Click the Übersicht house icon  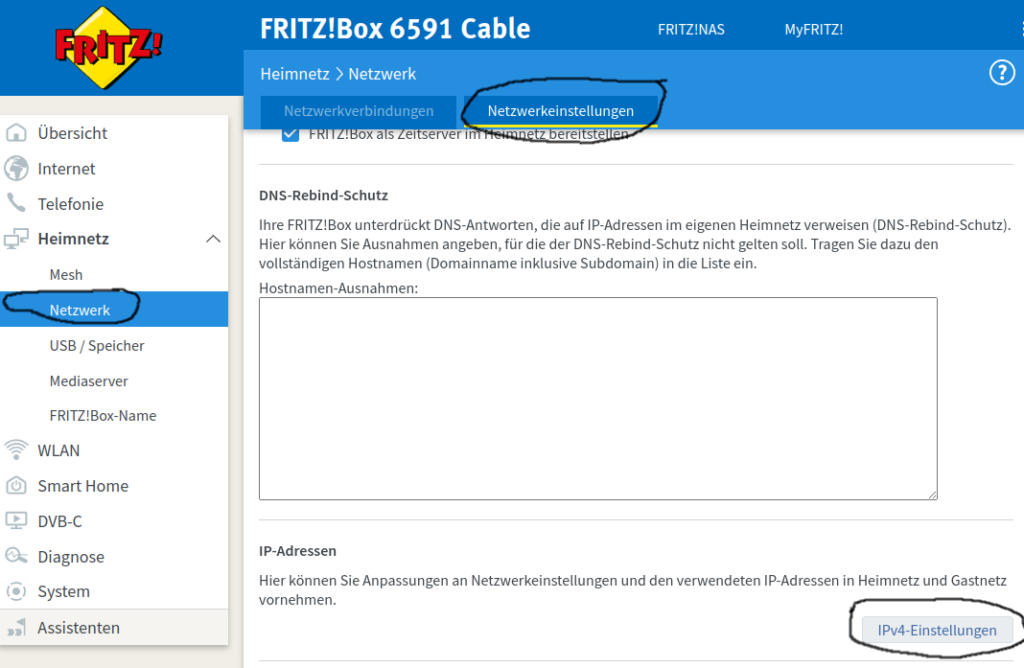click(16, 133)
